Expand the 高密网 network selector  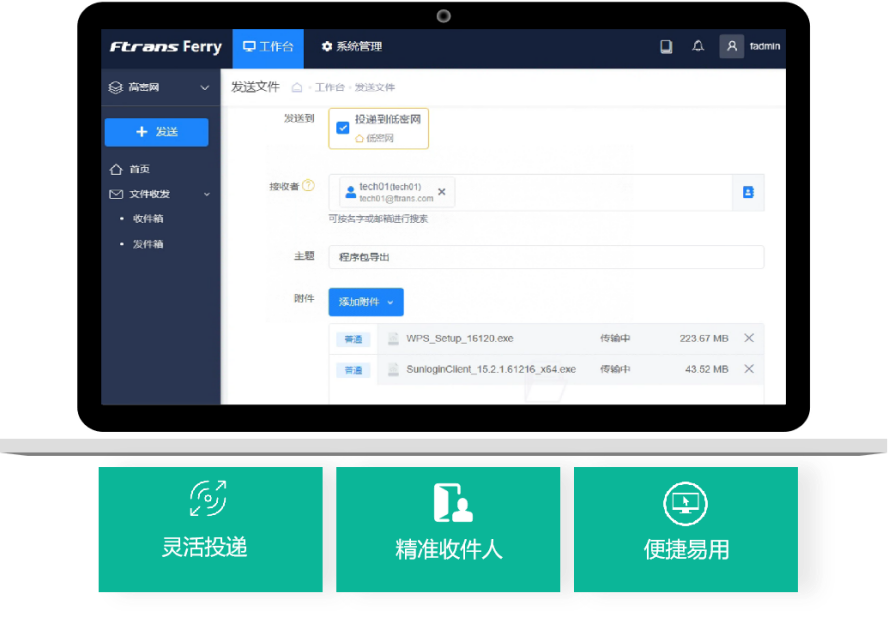coord(205,87)
